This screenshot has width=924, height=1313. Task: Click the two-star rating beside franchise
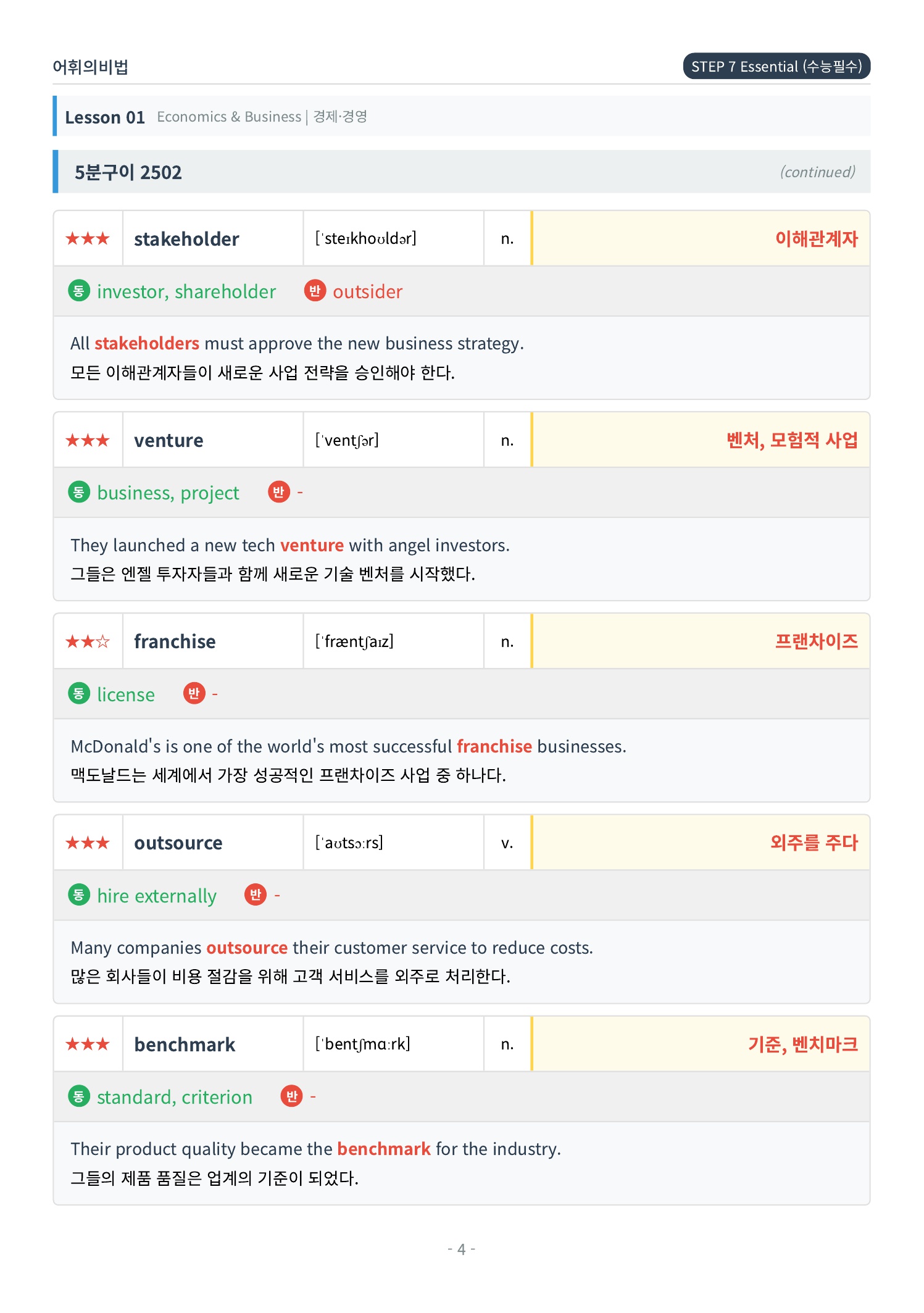pos(88,641)
